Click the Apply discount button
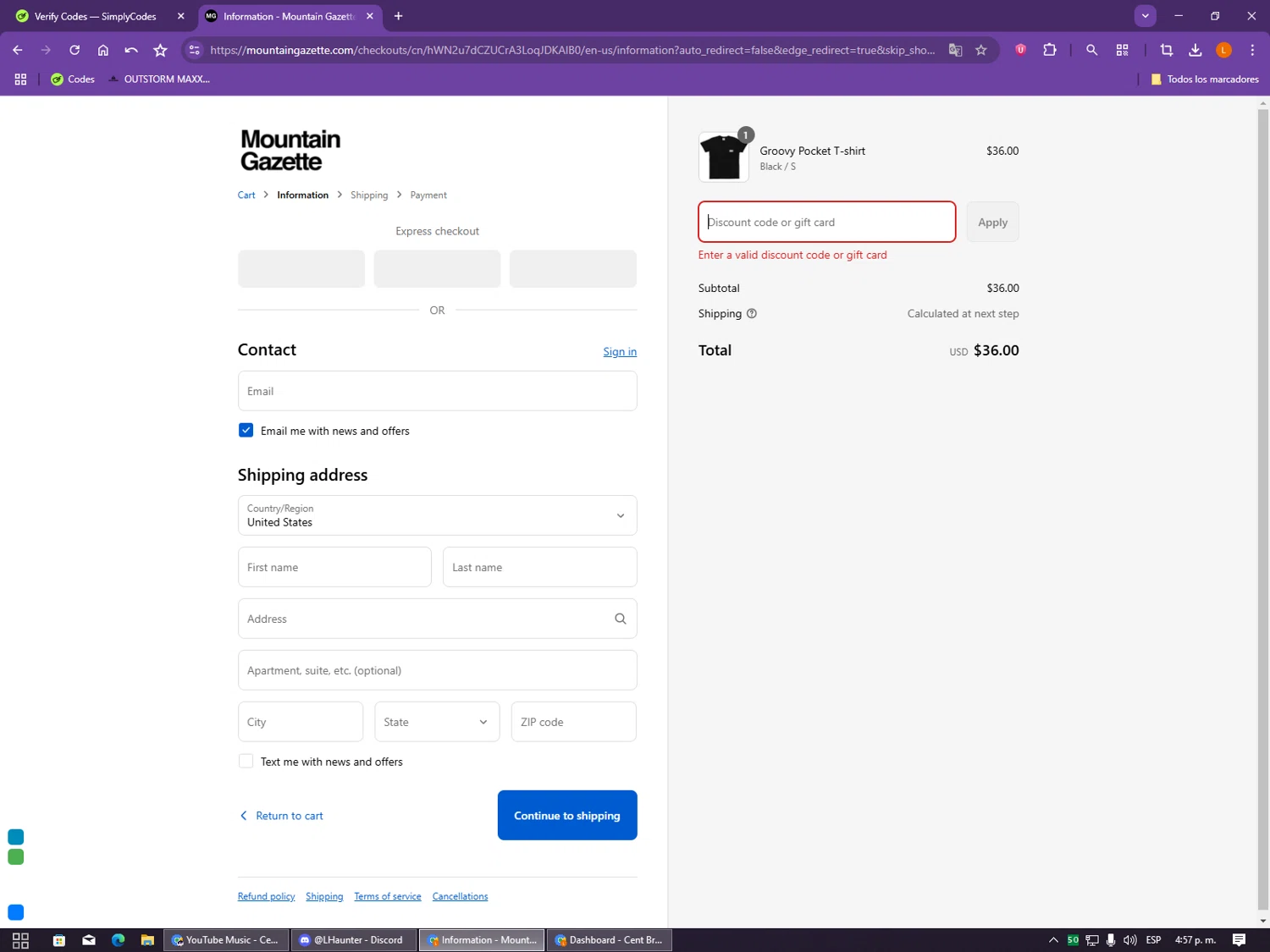 click(992, 222)
